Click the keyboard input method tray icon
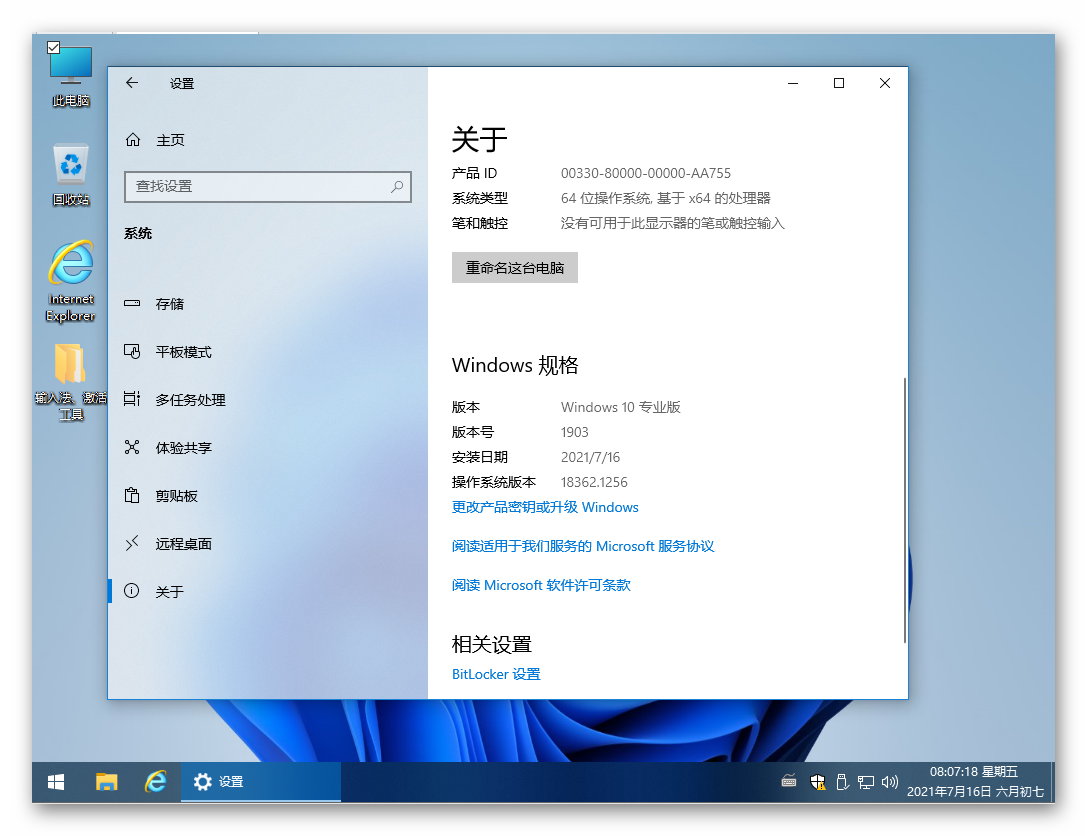This screenshot has height=836, width=1087. click(789, 781)
